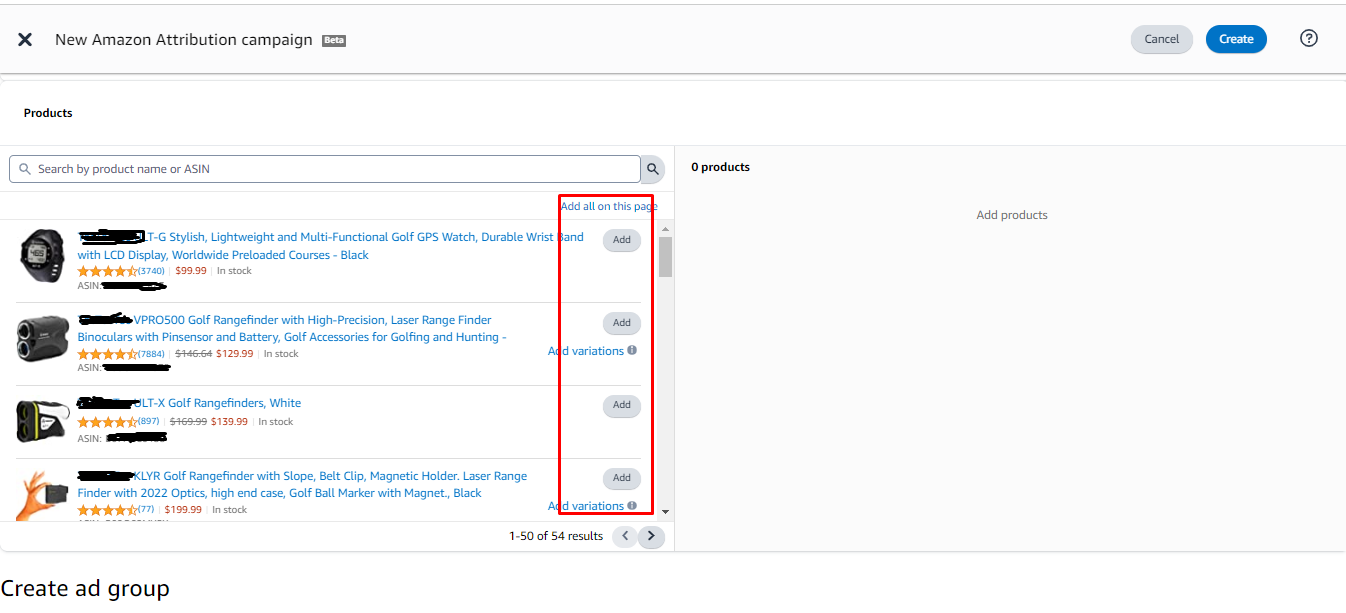Click the 1-50 of 54 results text

(556, 536)
